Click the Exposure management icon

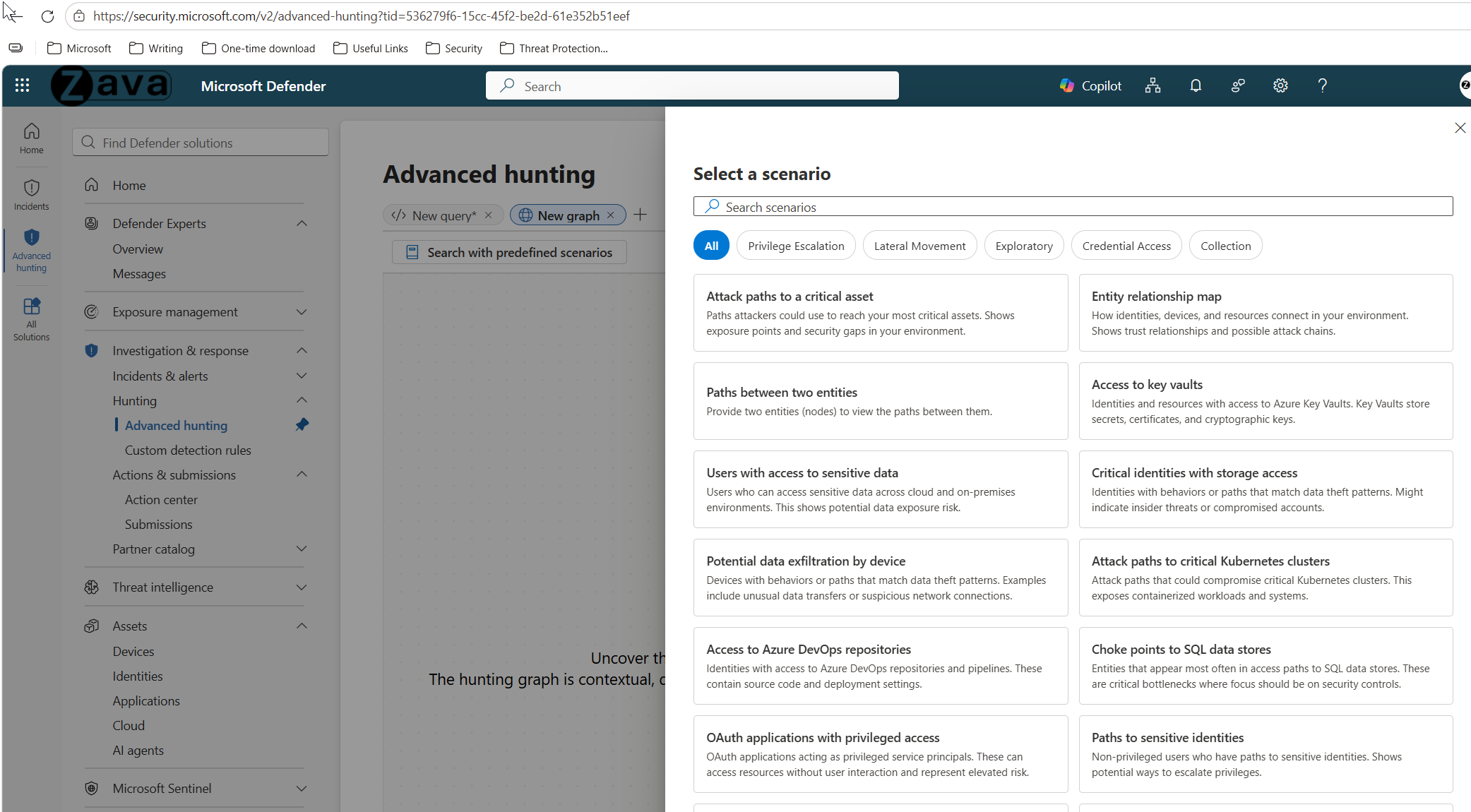[91, 311]
